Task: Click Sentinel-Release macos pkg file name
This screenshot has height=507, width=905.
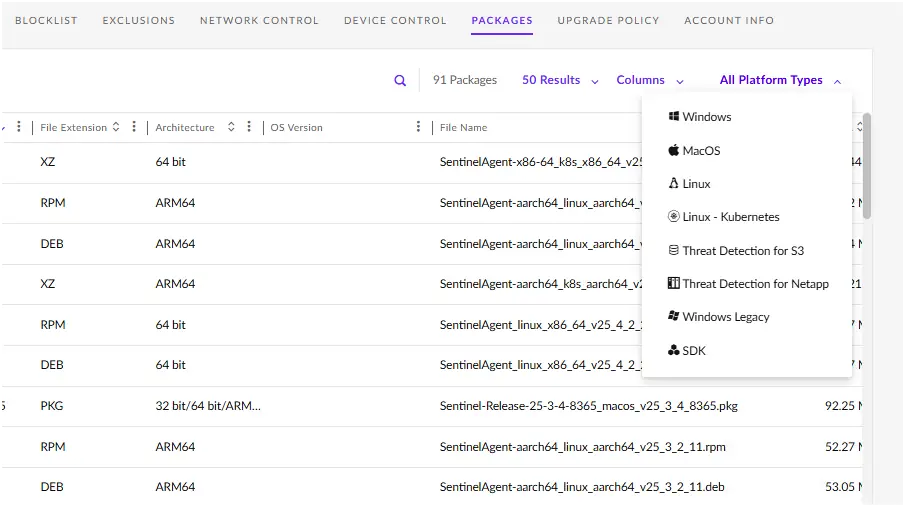Action: (x=589, y=406)
